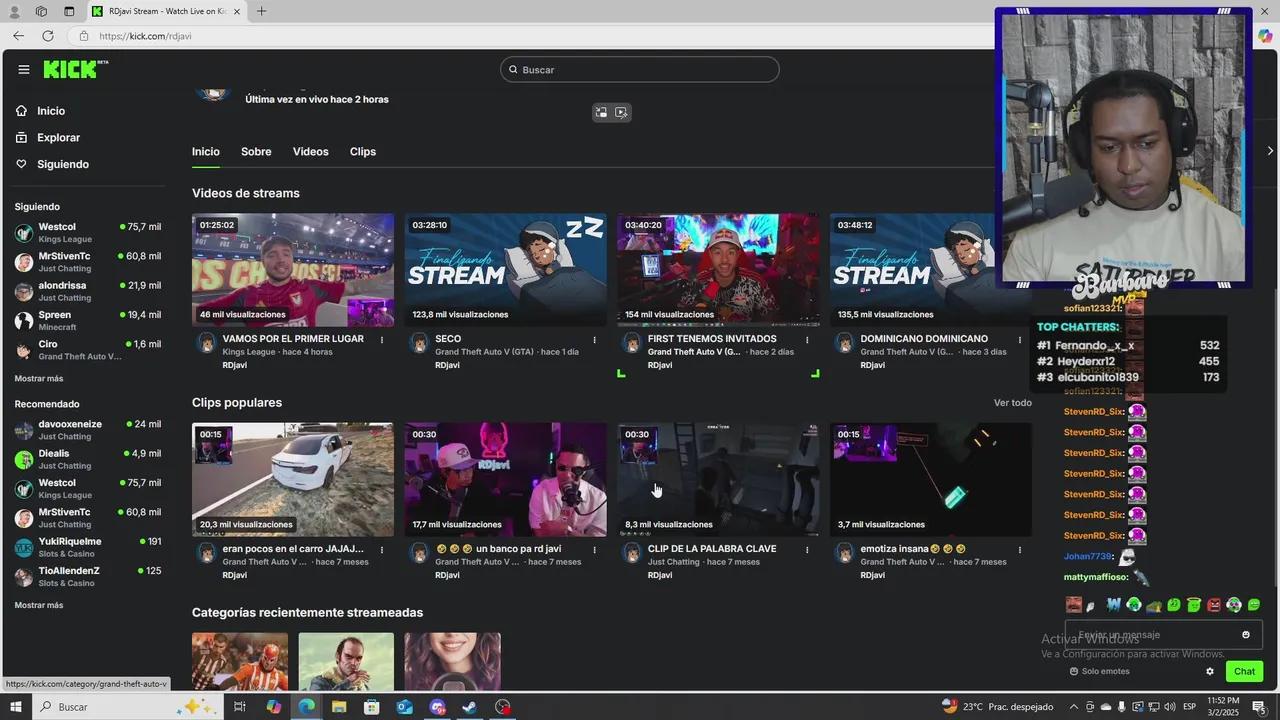Switch to the Sobre tab

[256, 152]
